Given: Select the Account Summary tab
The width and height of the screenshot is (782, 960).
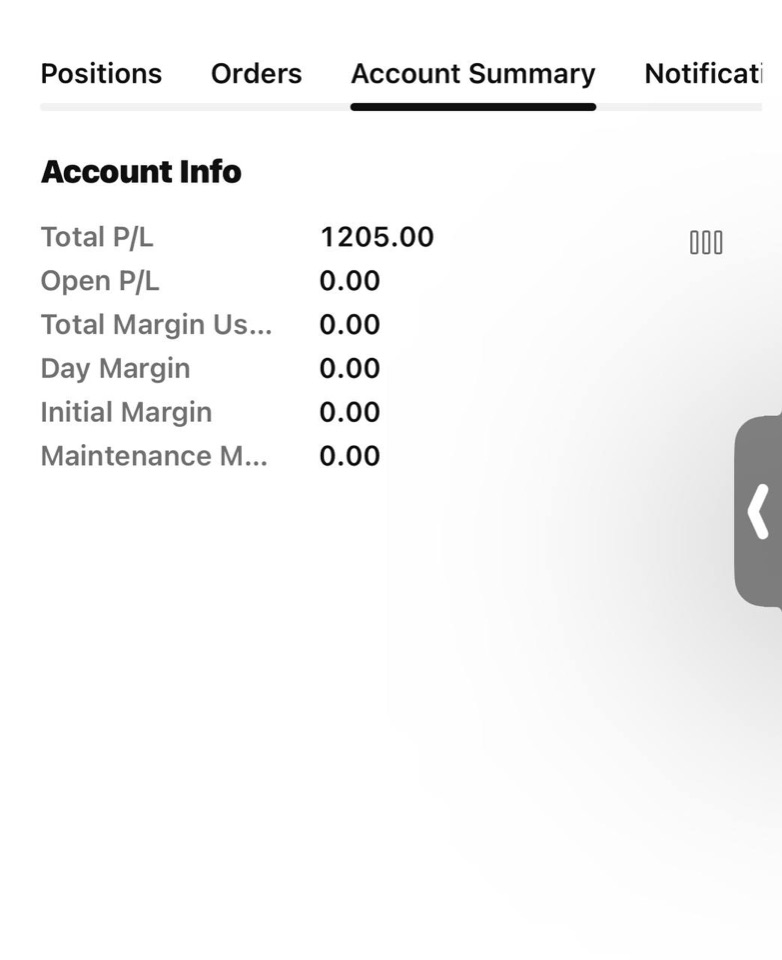Looking at the screenshot, I should tap(473, 75).
